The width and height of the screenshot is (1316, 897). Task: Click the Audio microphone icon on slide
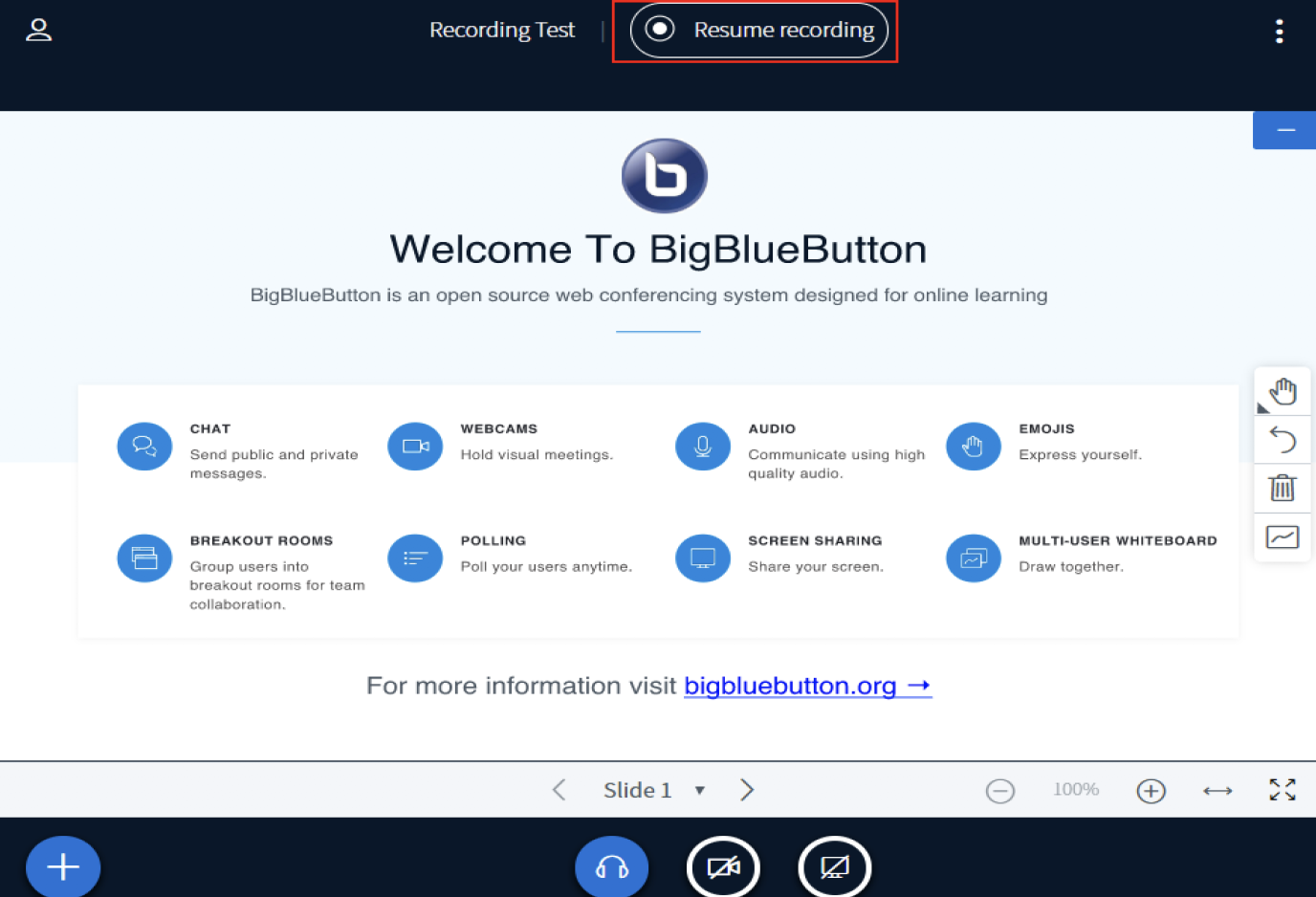coord(703,447)
